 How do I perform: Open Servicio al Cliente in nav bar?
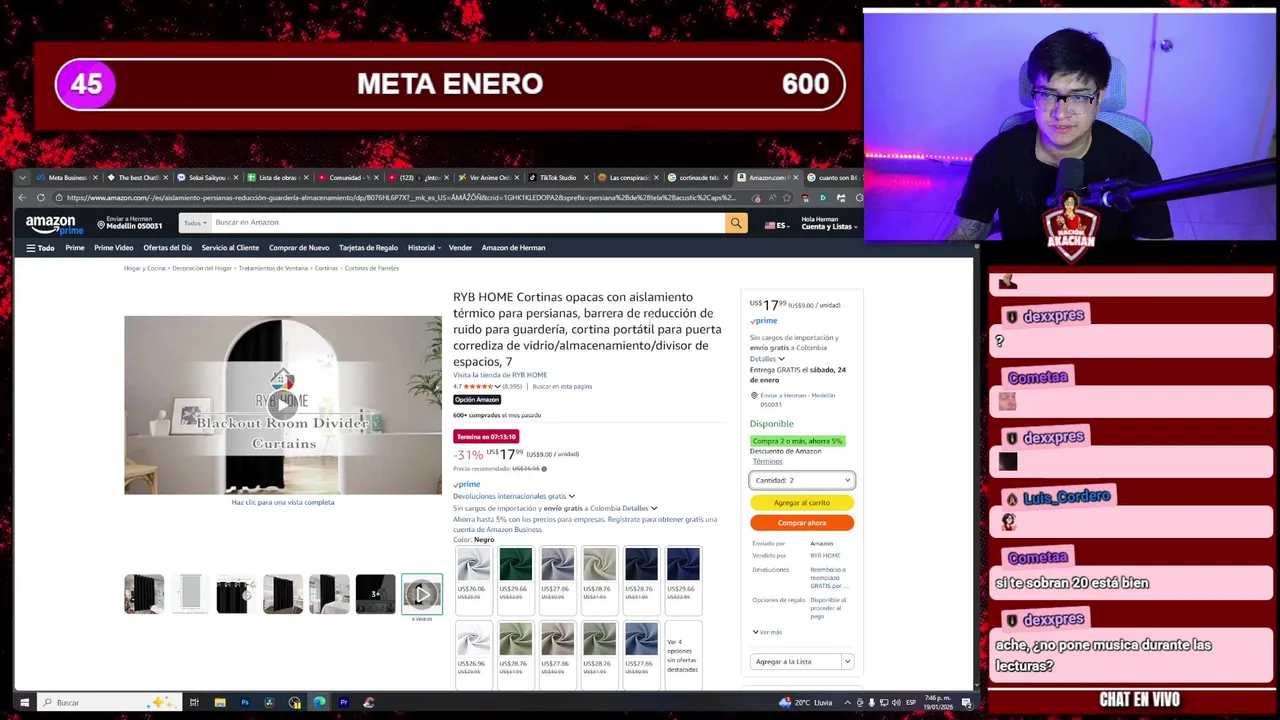pos(230,248)
